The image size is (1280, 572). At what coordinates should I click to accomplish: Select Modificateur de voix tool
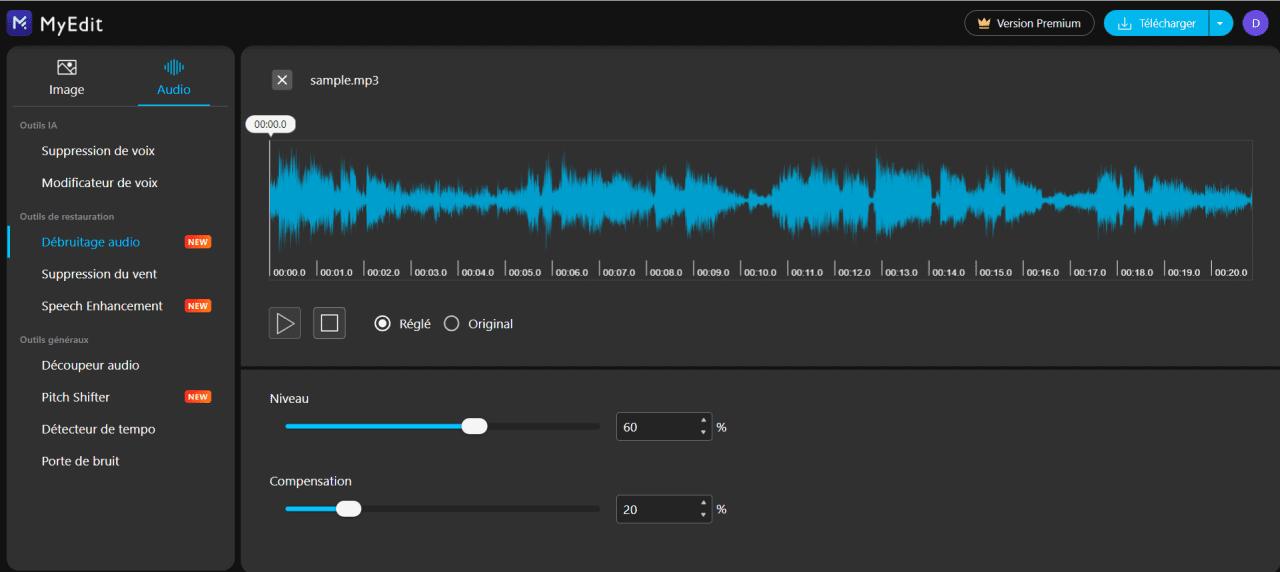coord(99,183)
